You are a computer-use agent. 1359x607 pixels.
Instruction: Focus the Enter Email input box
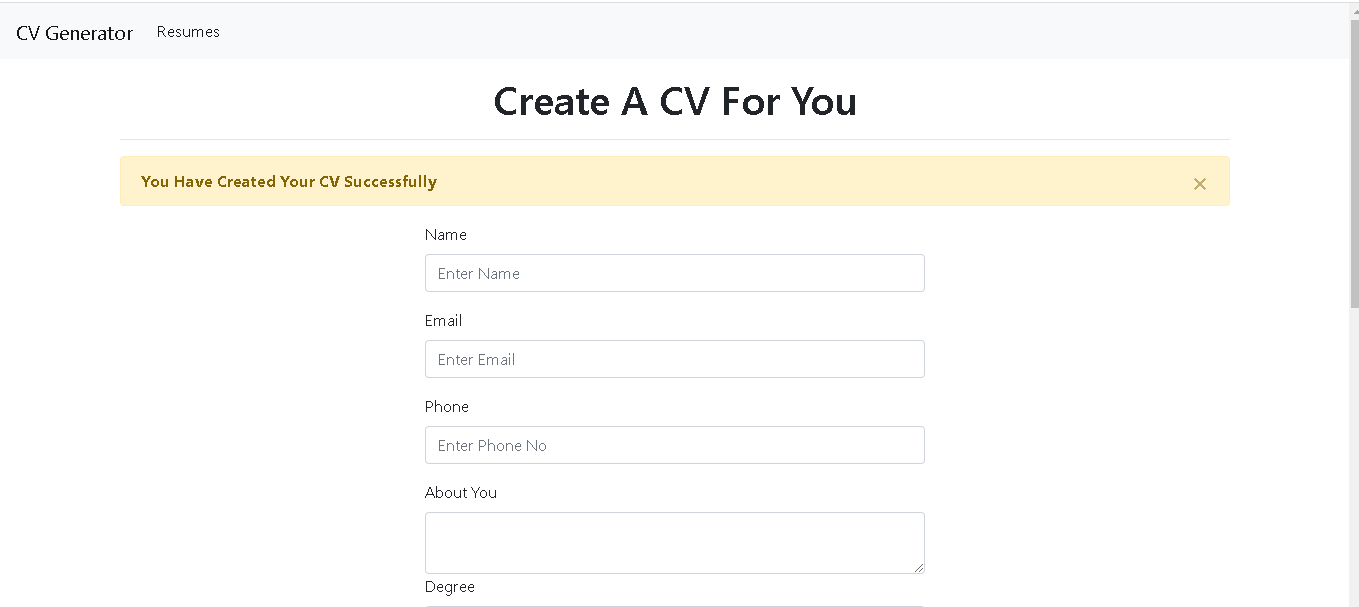pyautogui.click(x=674, y=359)
